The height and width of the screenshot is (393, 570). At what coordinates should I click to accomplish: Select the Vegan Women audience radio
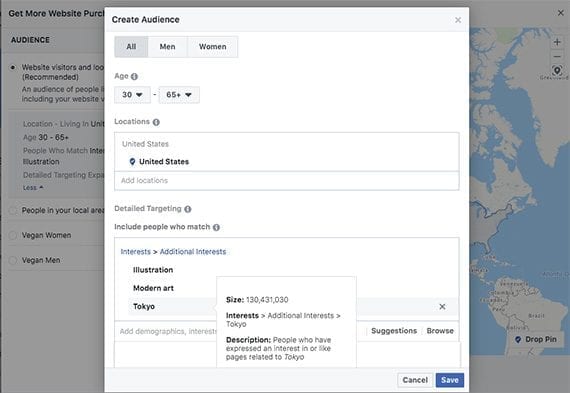[x=13, y=236]
